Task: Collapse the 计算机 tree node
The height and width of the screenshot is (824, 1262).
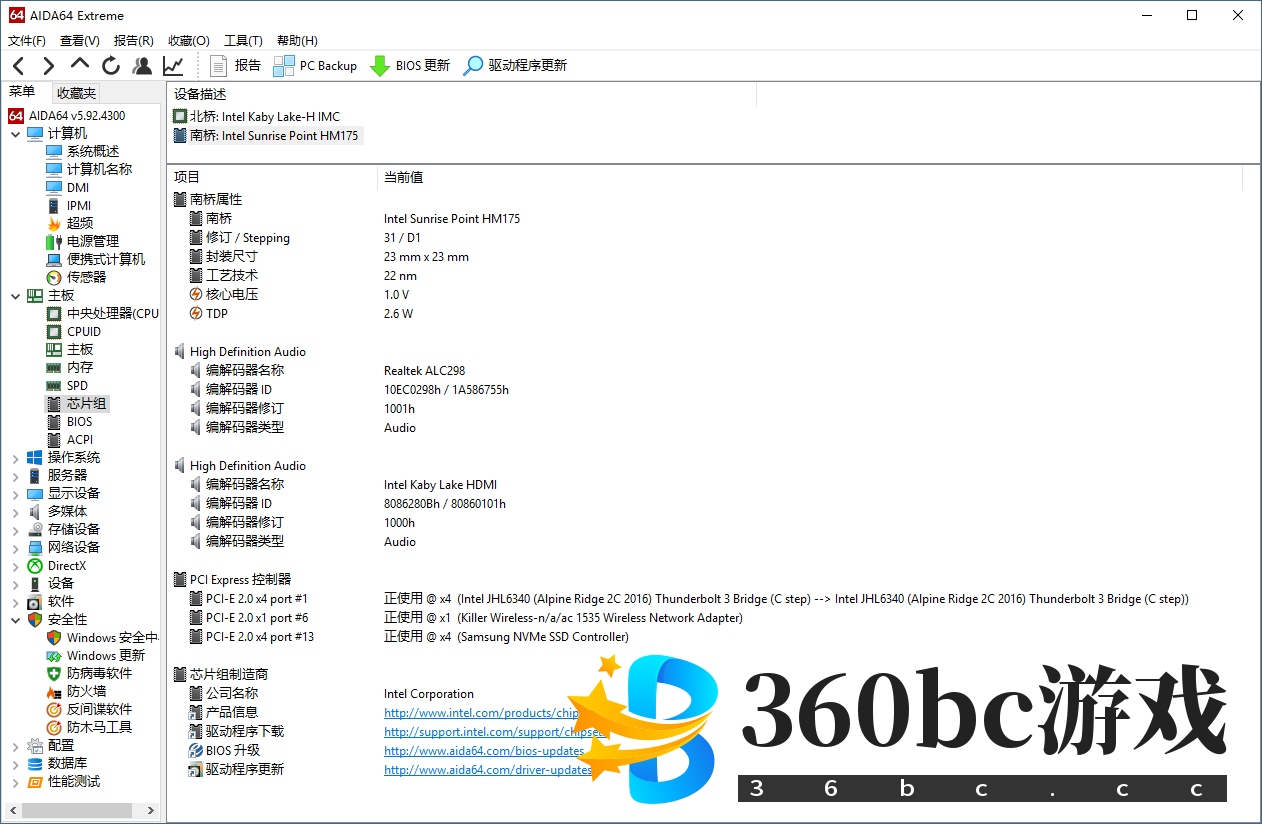Action: click(x=15, y=134)
